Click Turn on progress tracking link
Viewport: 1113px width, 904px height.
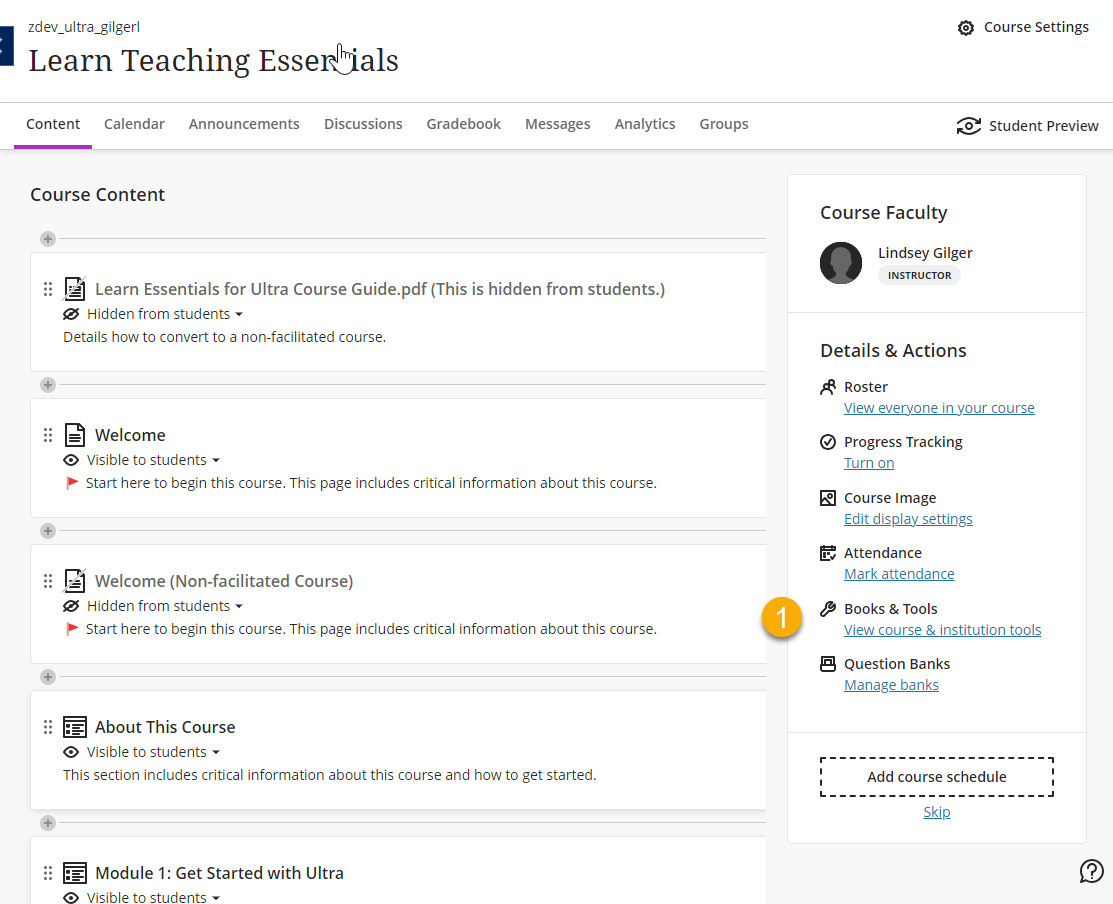coord(869,463)
